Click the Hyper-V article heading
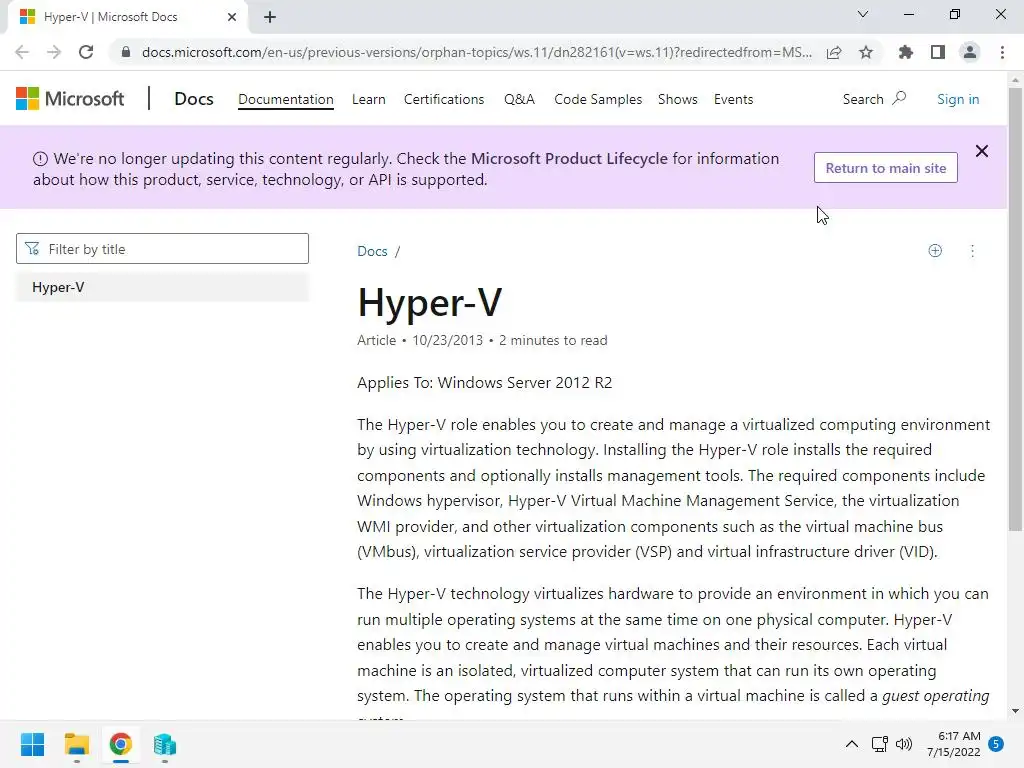1024x768 pixels. pos(430,302)
